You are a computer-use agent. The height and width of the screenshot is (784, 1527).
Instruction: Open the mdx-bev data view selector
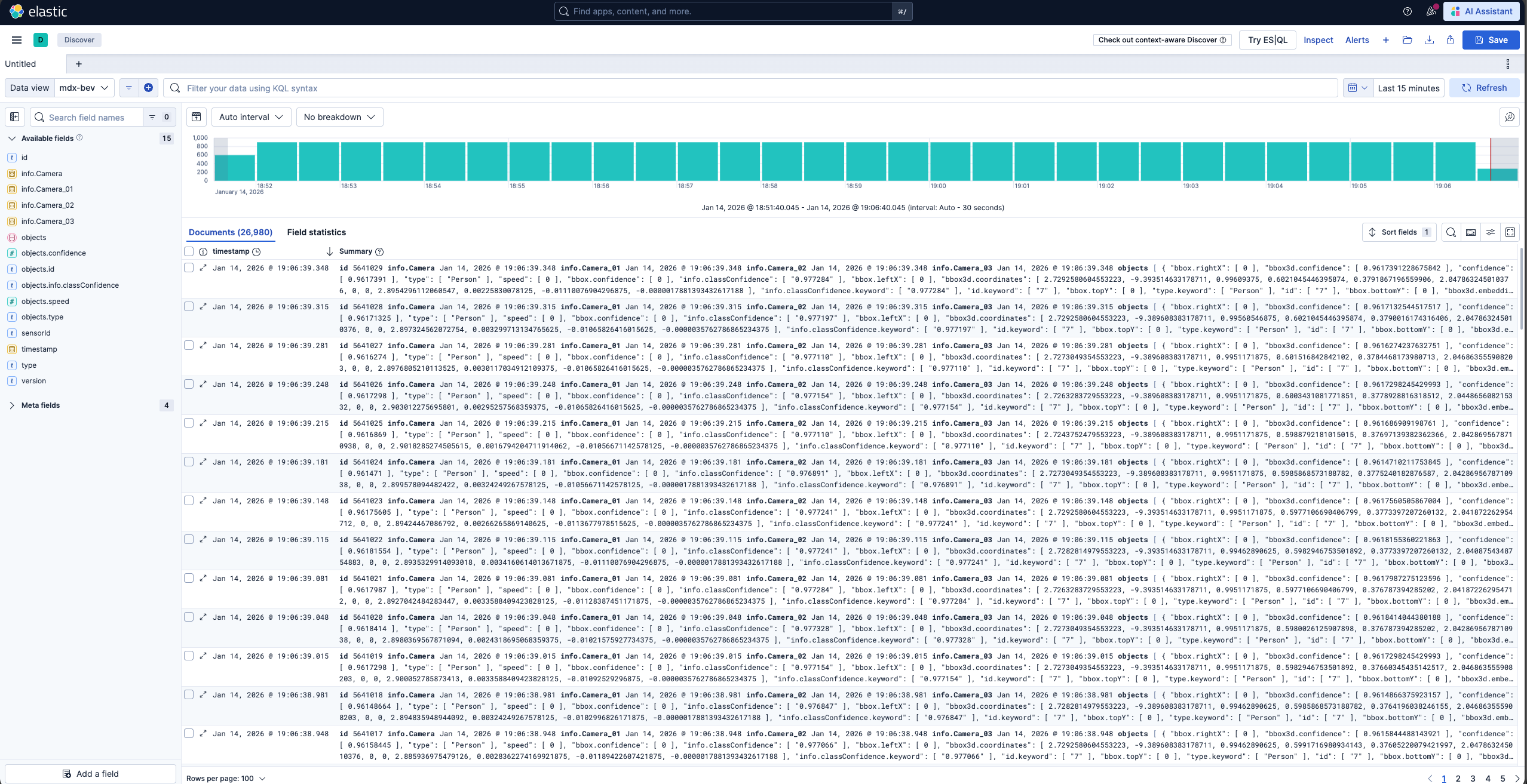tap(84, 88)
